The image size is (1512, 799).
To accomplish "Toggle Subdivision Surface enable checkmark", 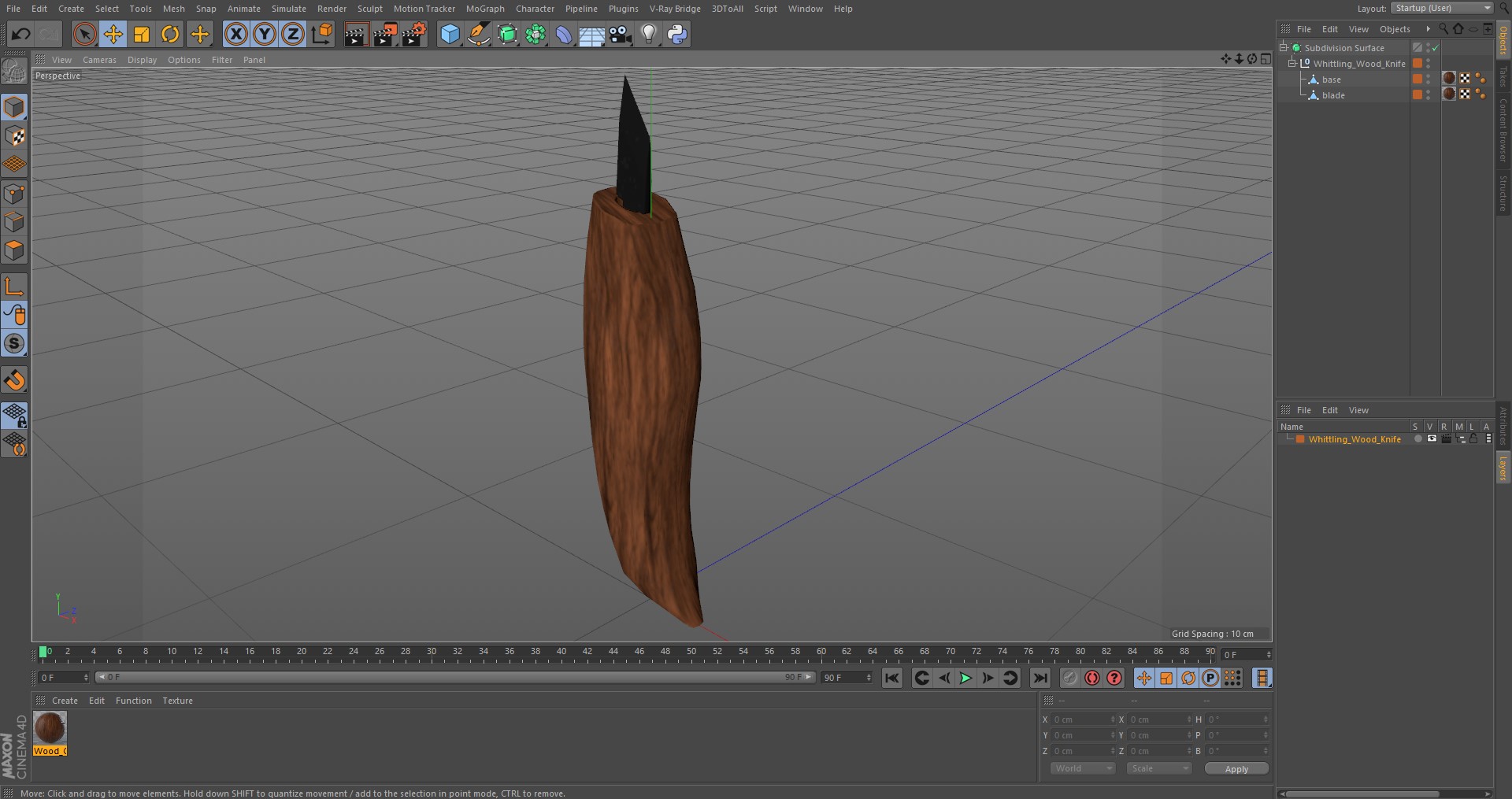I will pyautogui.click(x=1436, y=48).
